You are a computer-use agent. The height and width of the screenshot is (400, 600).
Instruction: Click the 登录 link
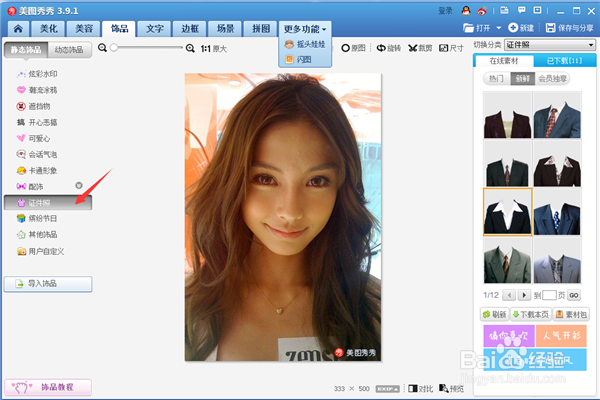click(x=445, y=11)
